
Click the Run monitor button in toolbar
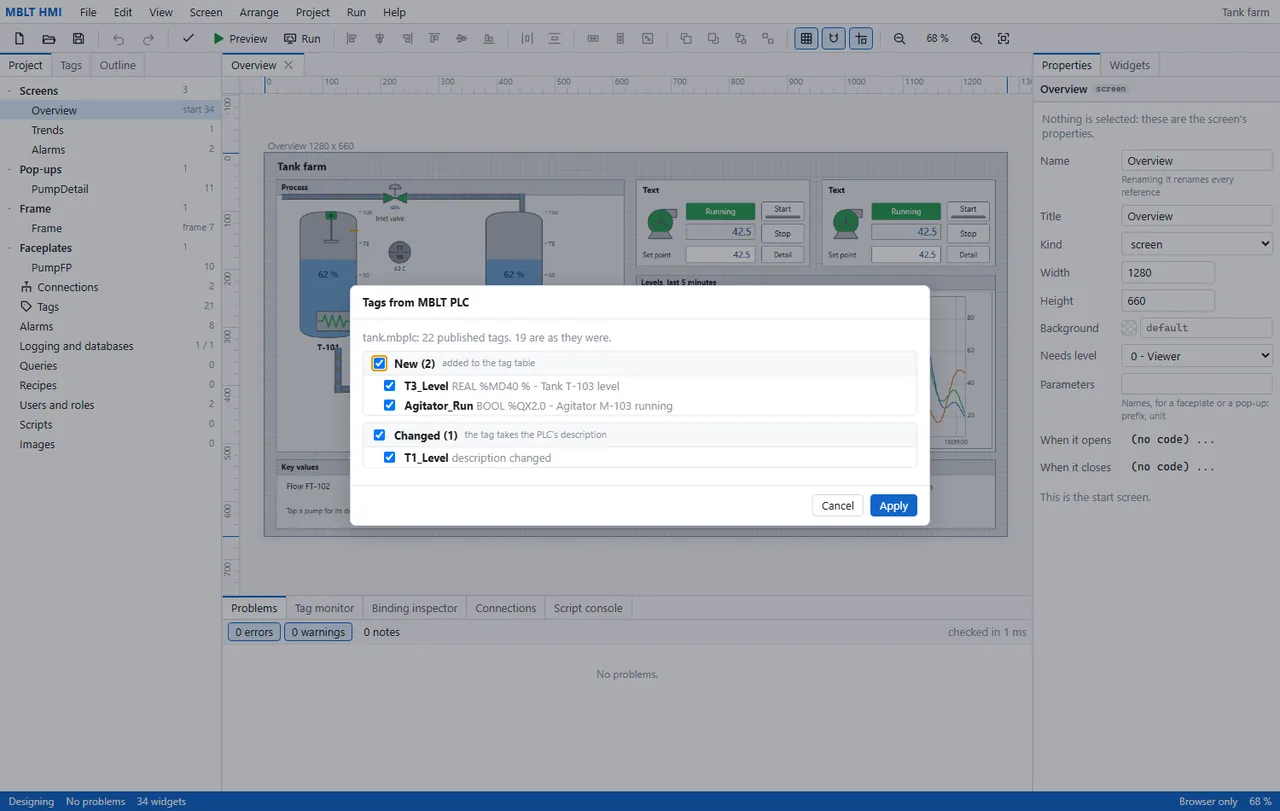[302, 39]
